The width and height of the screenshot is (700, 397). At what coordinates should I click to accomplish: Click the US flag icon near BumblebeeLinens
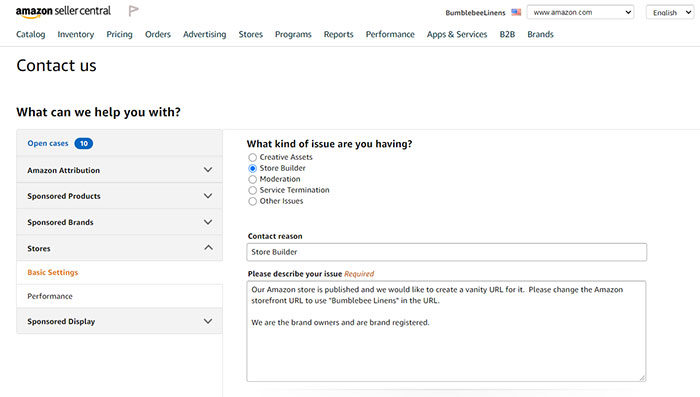click(516, 12)
